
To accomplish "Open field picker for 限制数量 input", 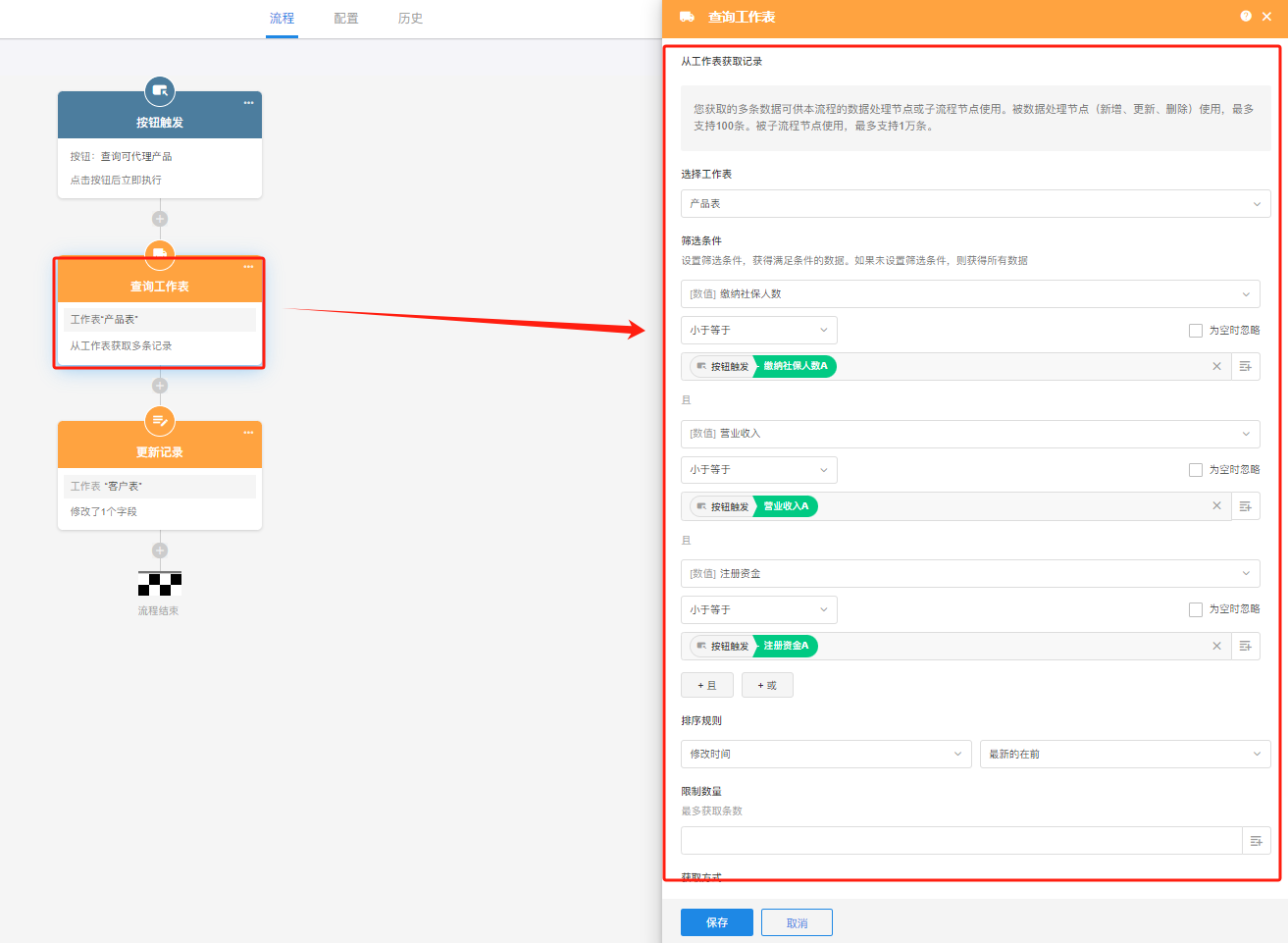I will pyautogui.click(x=1257, y=841).
